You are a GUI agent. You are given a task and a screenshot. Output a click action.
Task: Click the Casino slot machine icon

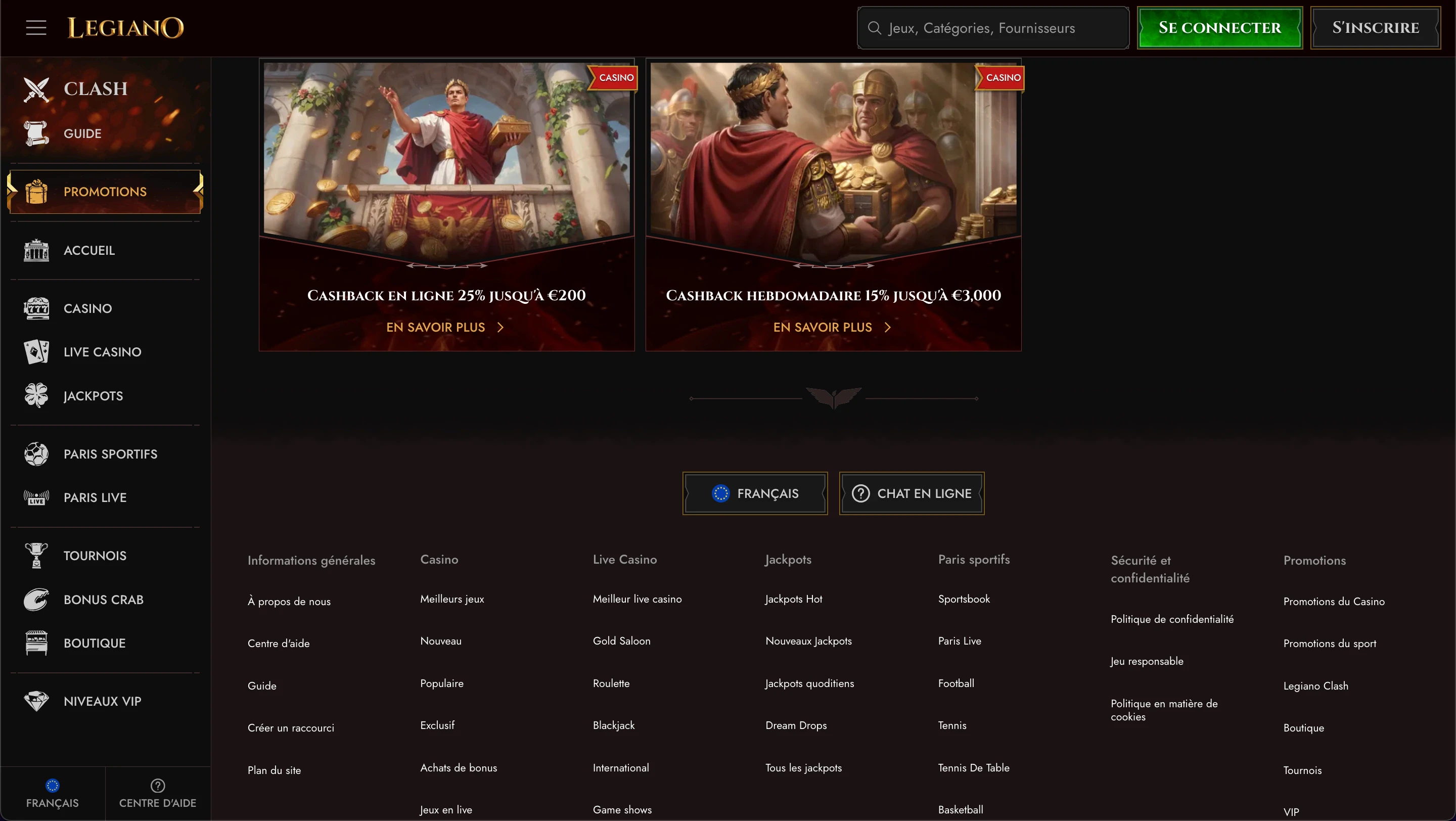[37, 308]
